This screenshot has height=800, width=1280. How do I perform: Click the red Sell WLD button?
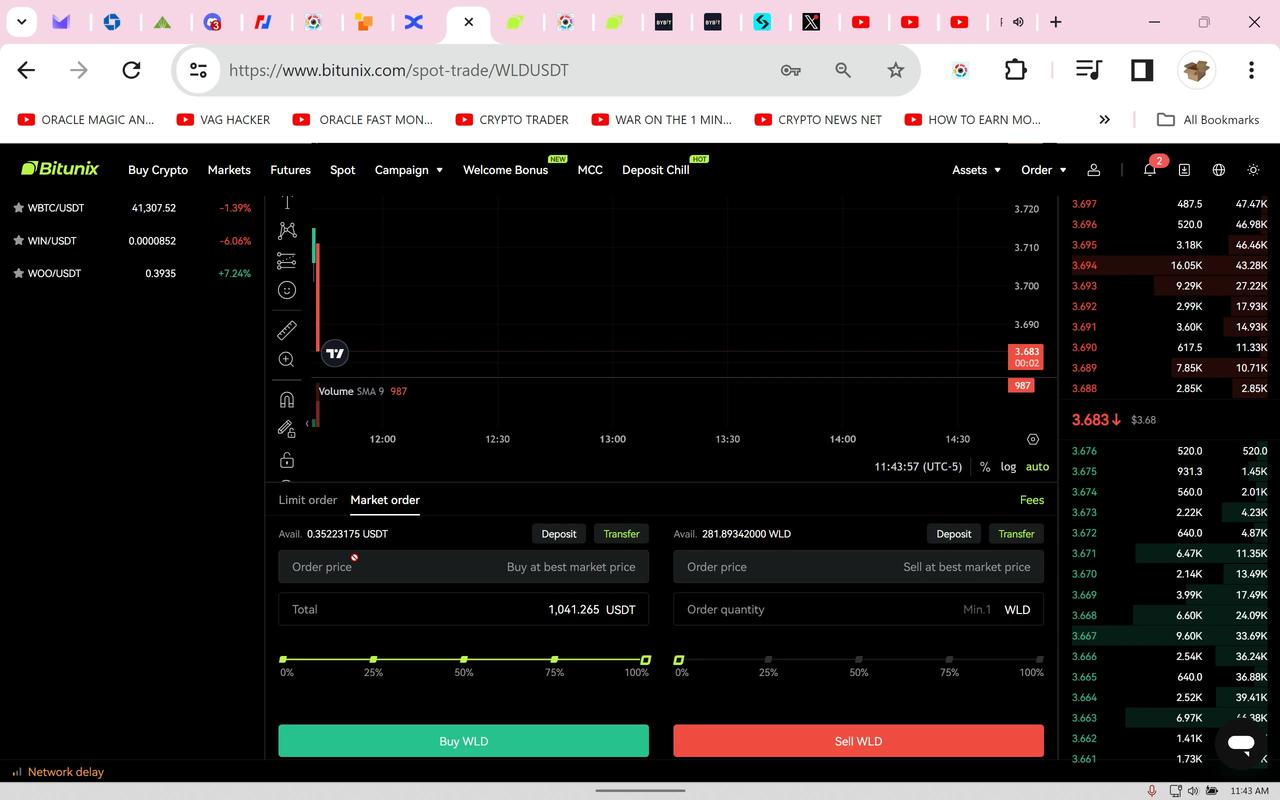858,741
